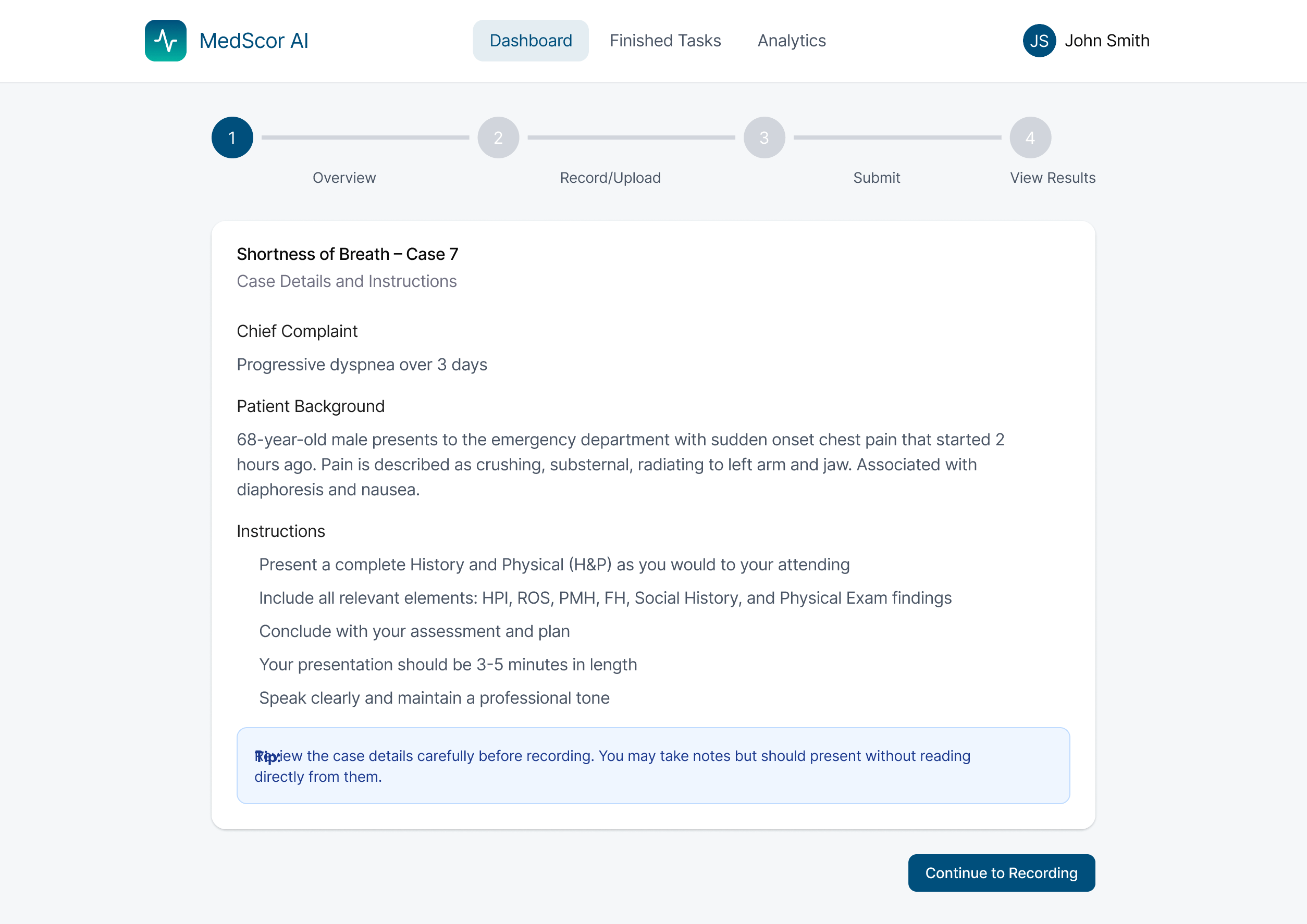Click step 4 View Results circle
Viewport: 1307px width, 924px height.
click(1030, 137)
